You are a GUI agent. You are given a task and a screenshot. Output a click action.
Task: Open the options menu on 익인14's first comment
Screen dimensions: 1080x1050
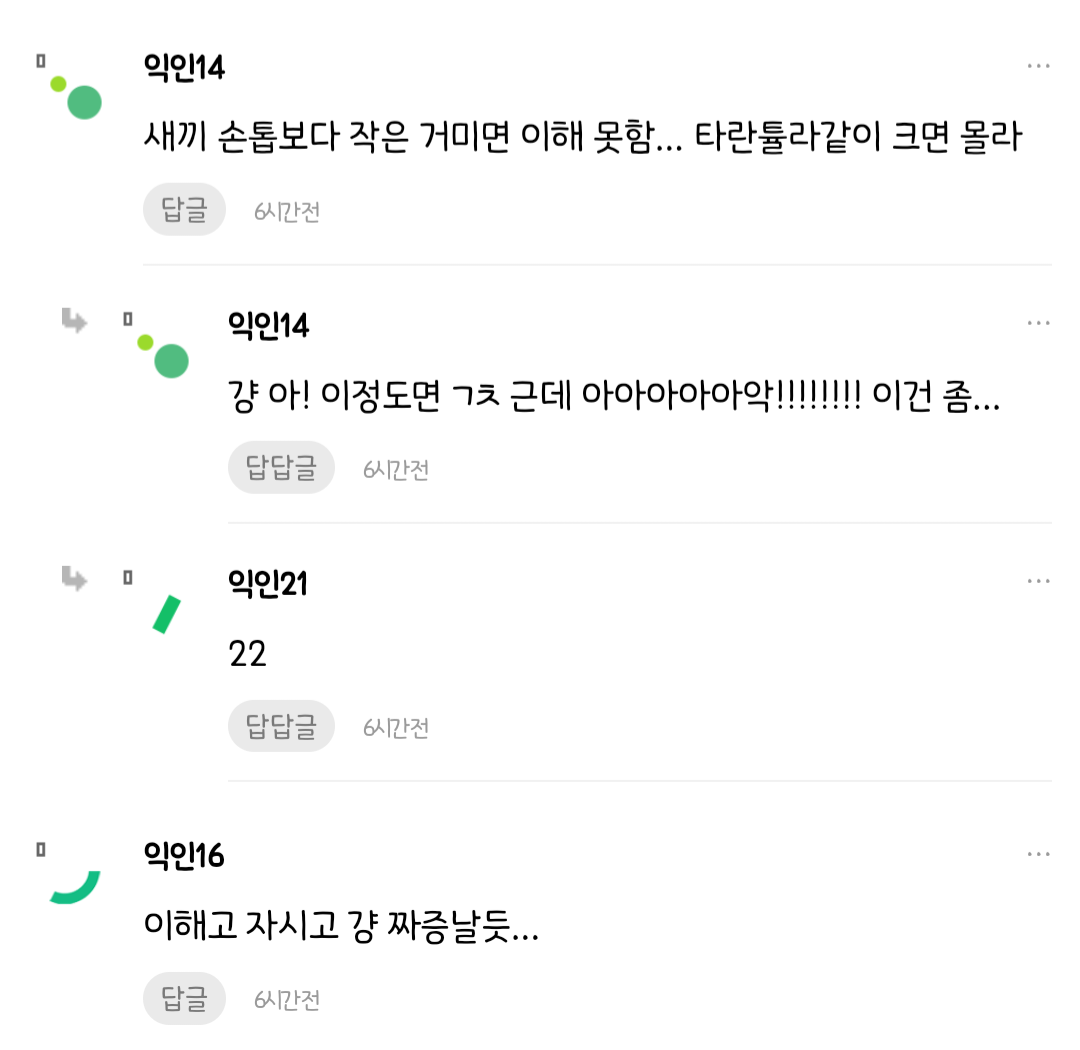(x=1039, y=67)
